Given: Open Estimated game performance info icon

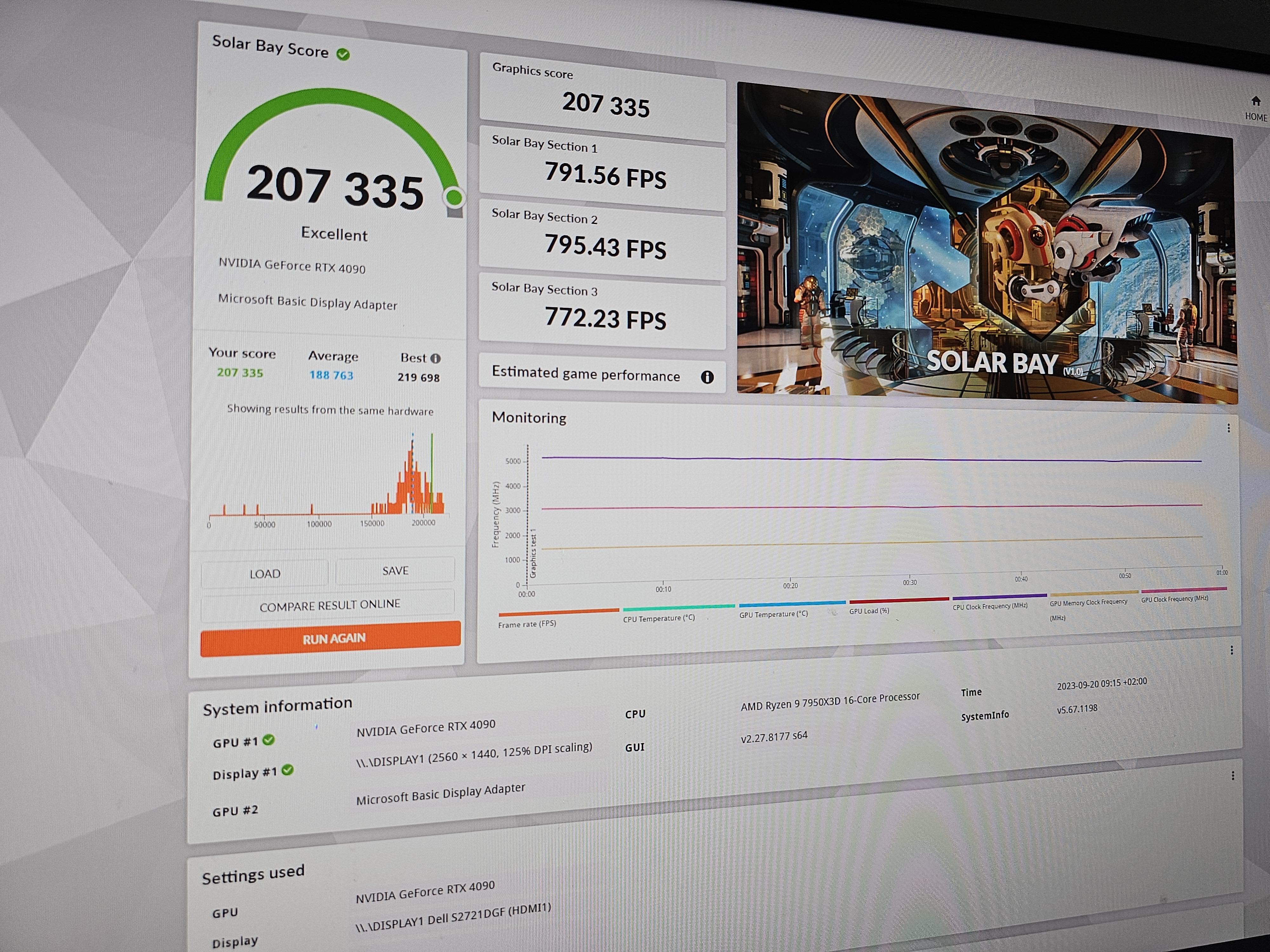Looking at the screenshot, I should point(707,377).
